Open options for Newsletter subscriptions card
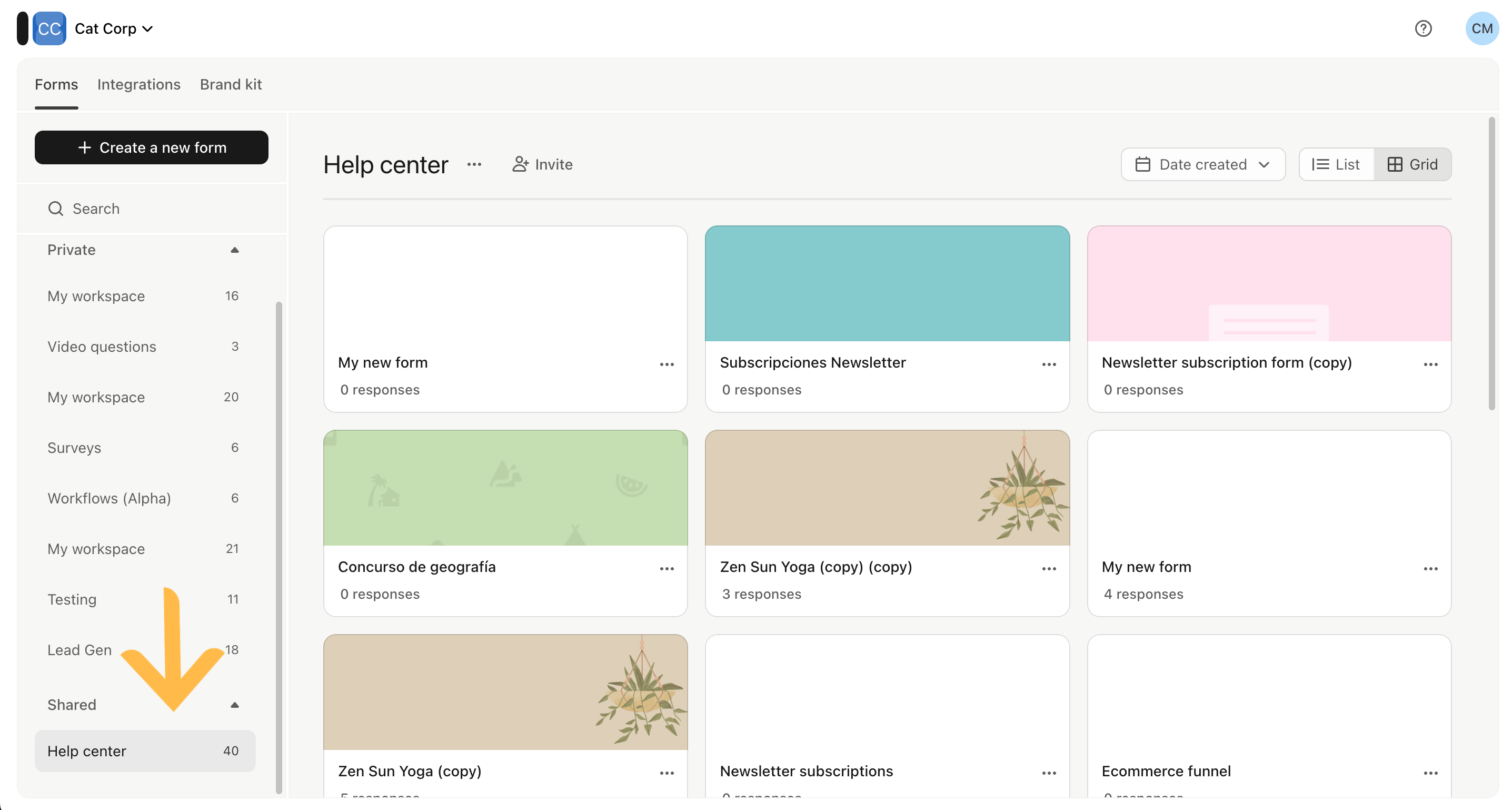 tap(1049, 773)
